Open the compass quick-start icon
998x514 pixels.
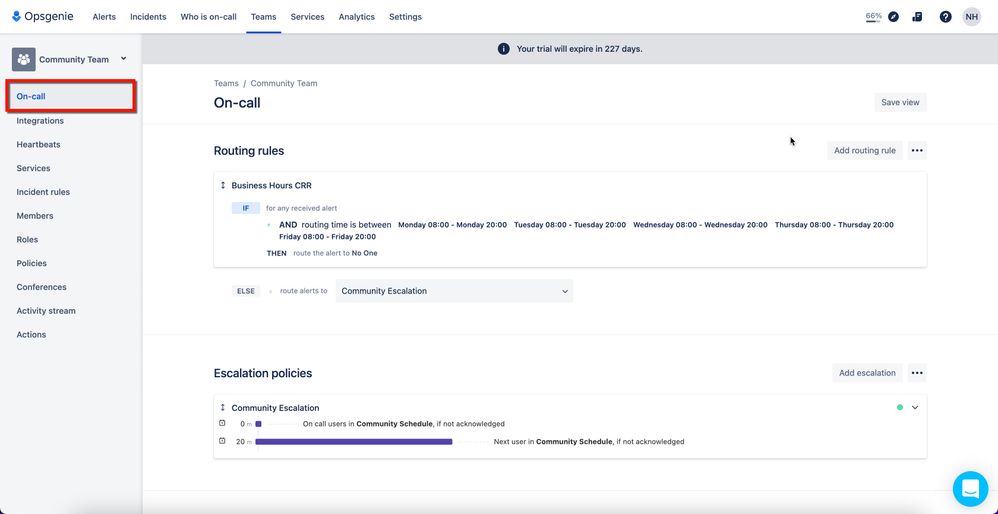(x=894, y=17)
